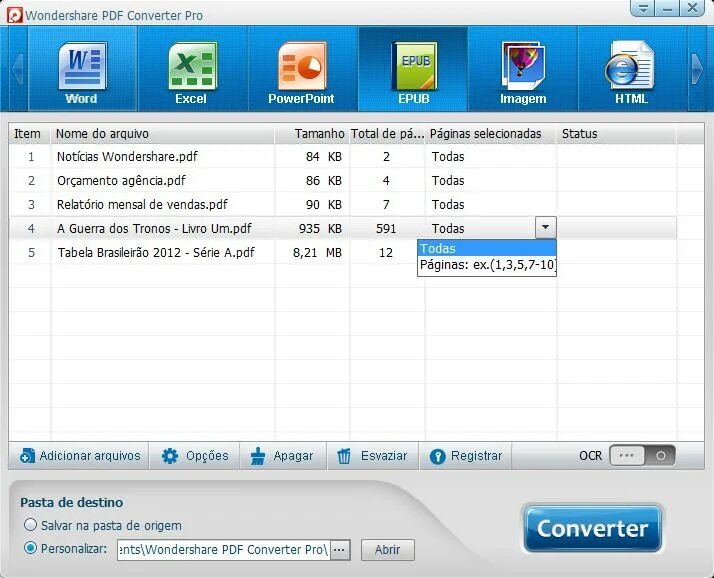This screenshot has width=714, height=578.
Task: Click the destination path input field
Action: coord(224,550)
